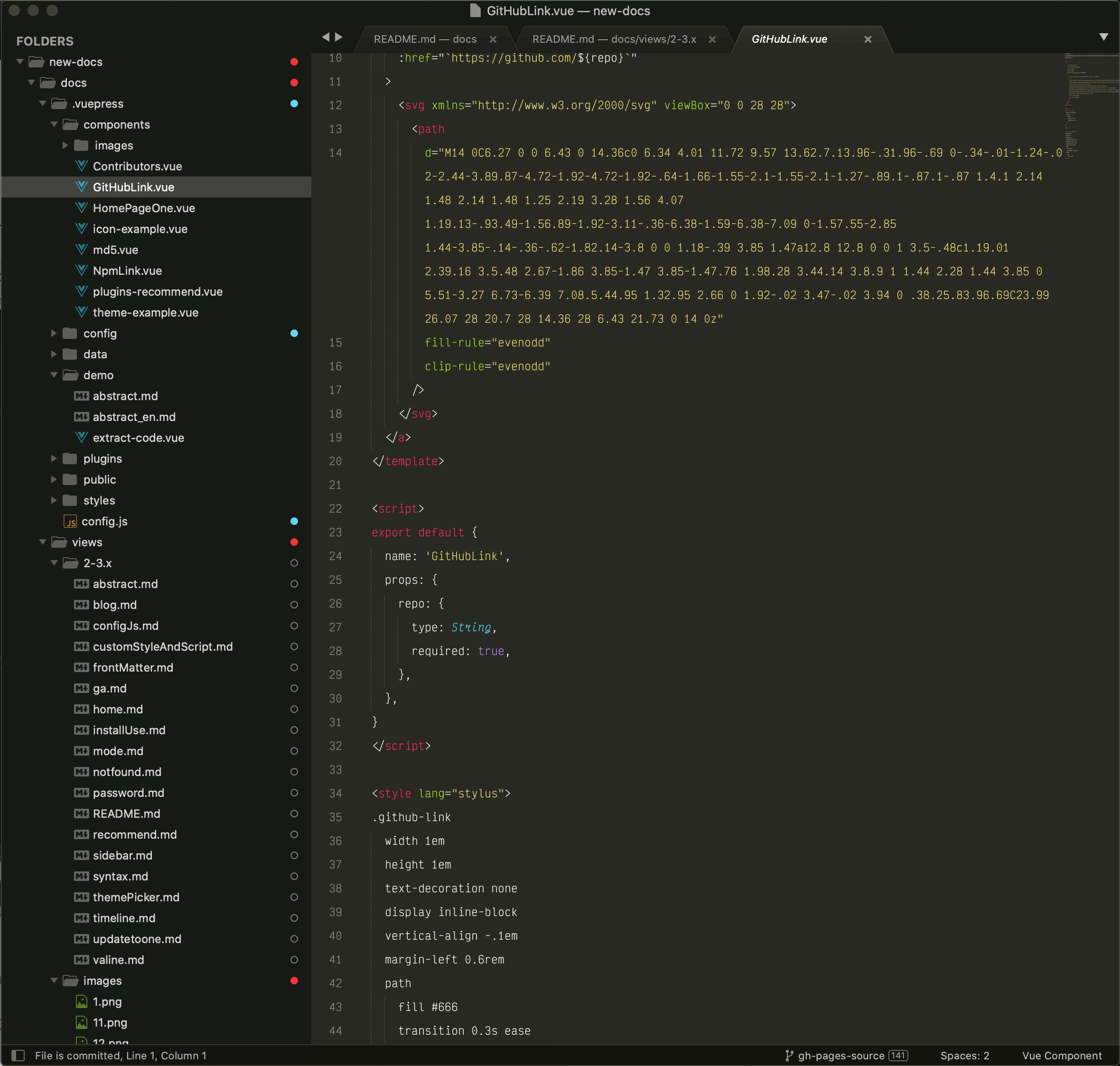This screenshot has width=1120, height=1066.
Task: Click the image icon beside 1.png
Action: [81, 1002]
